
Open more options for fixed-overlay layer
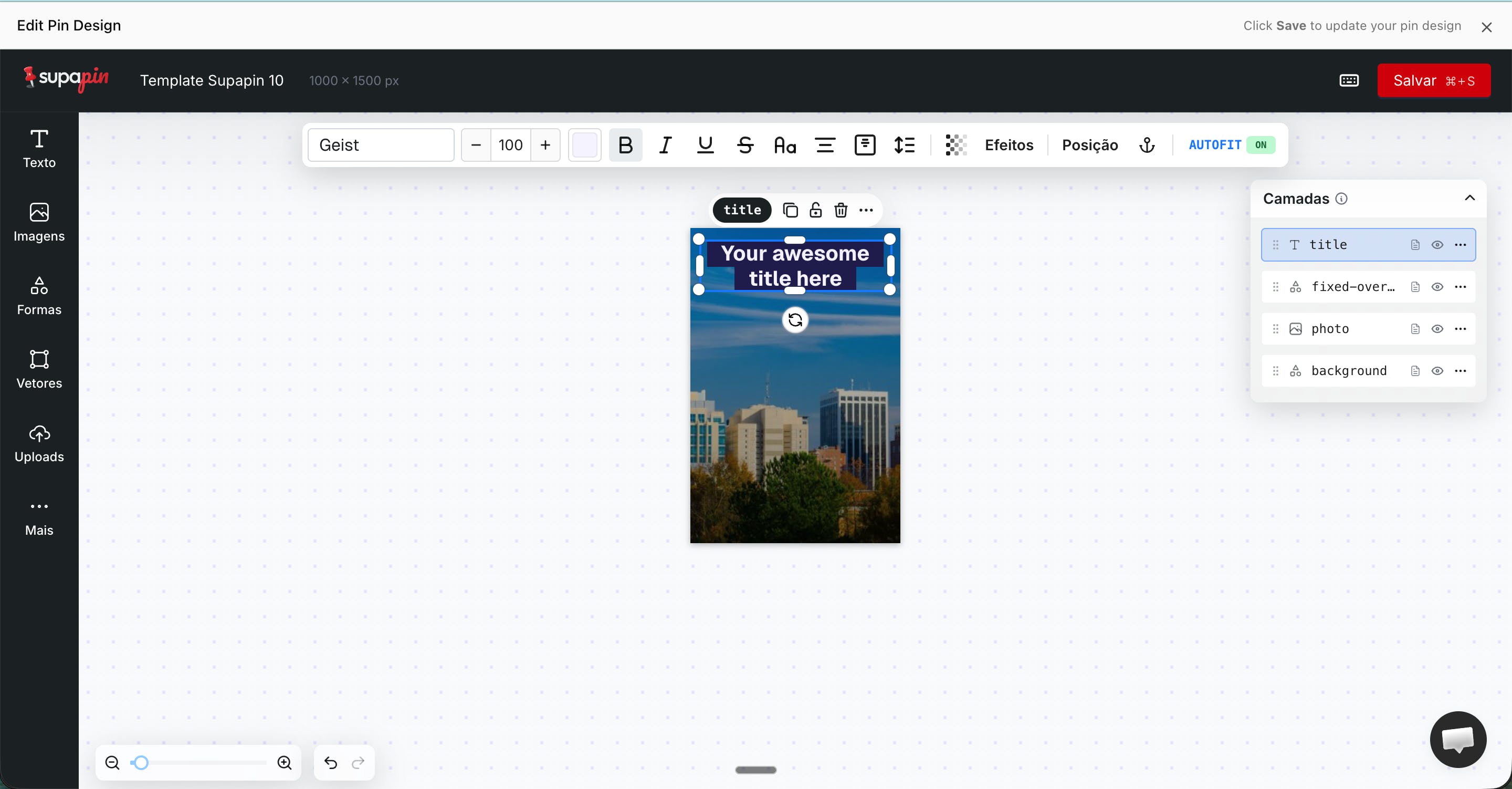coord(1461,287)
